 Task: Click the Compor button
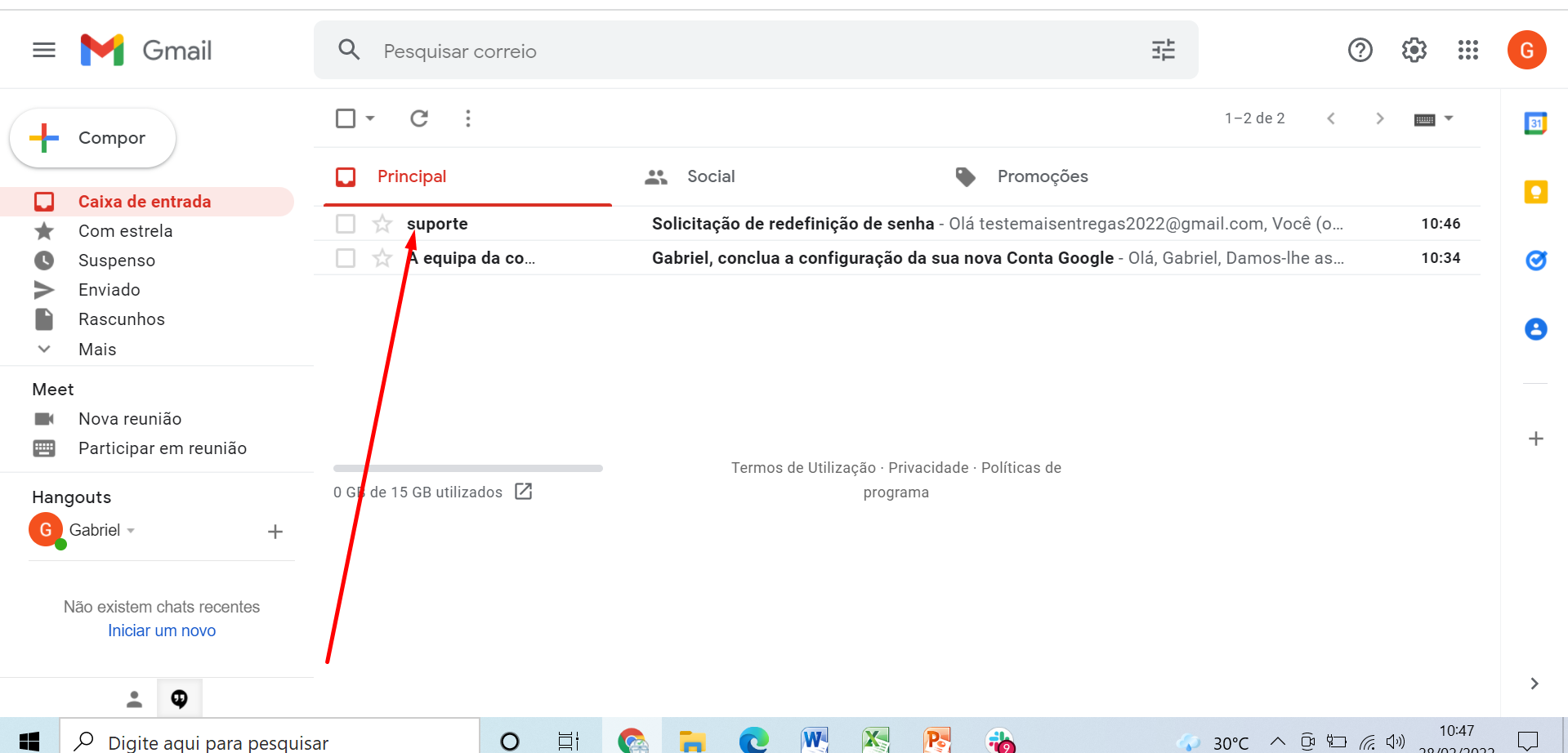pyautogui.click(x=92, y=138)
